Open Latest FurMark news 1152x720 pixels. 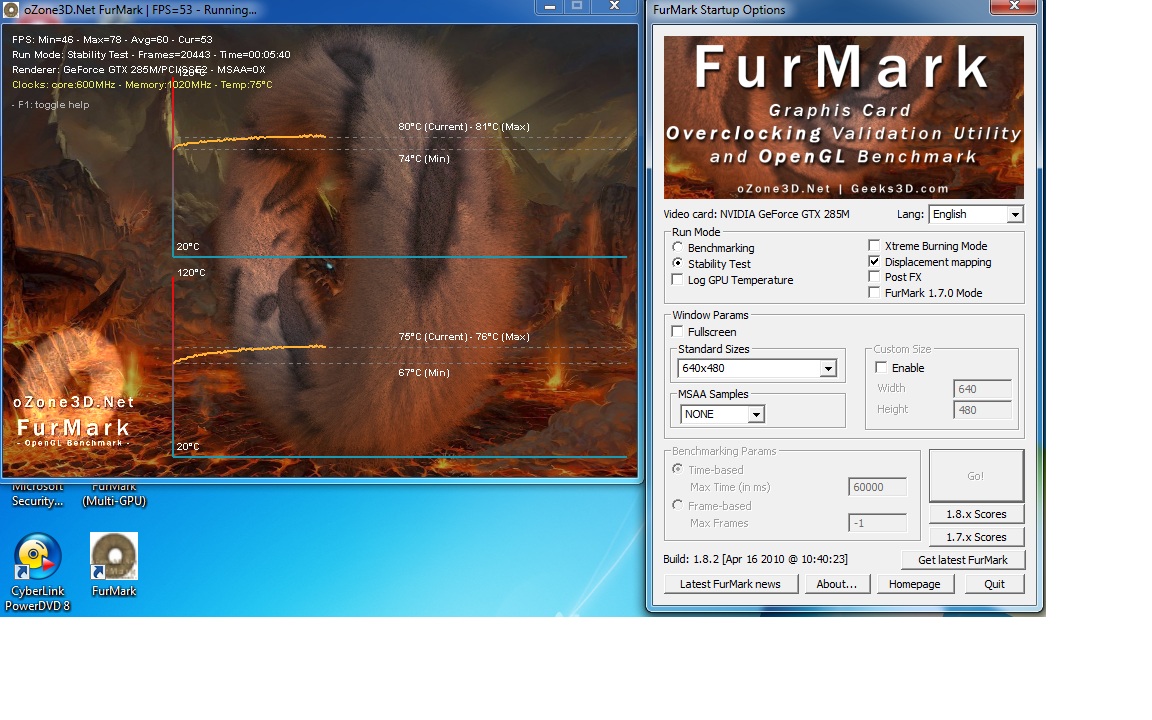(730, 584)
